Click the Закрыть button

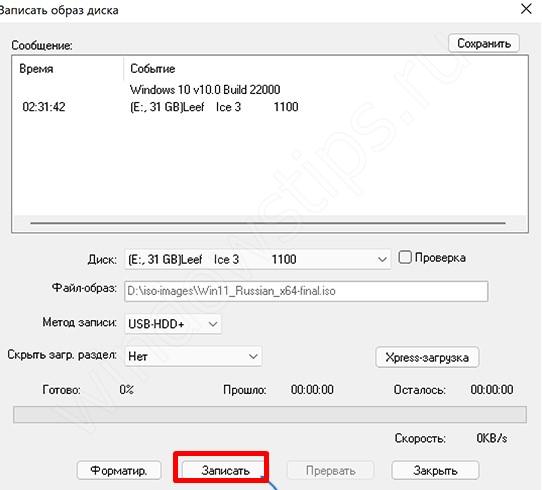(435, 470)
